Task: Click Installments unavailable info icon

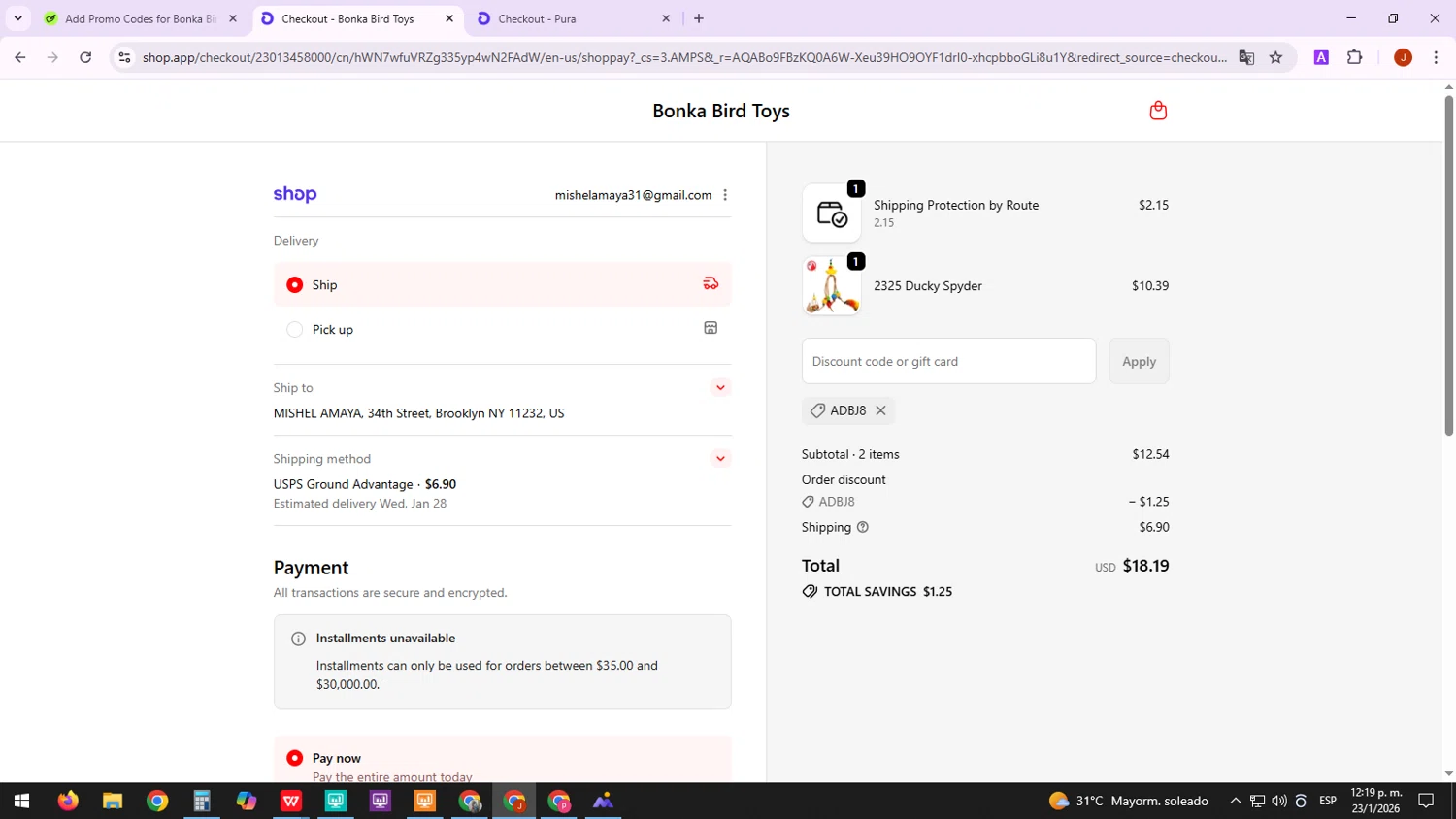Action: pos(298,639)
